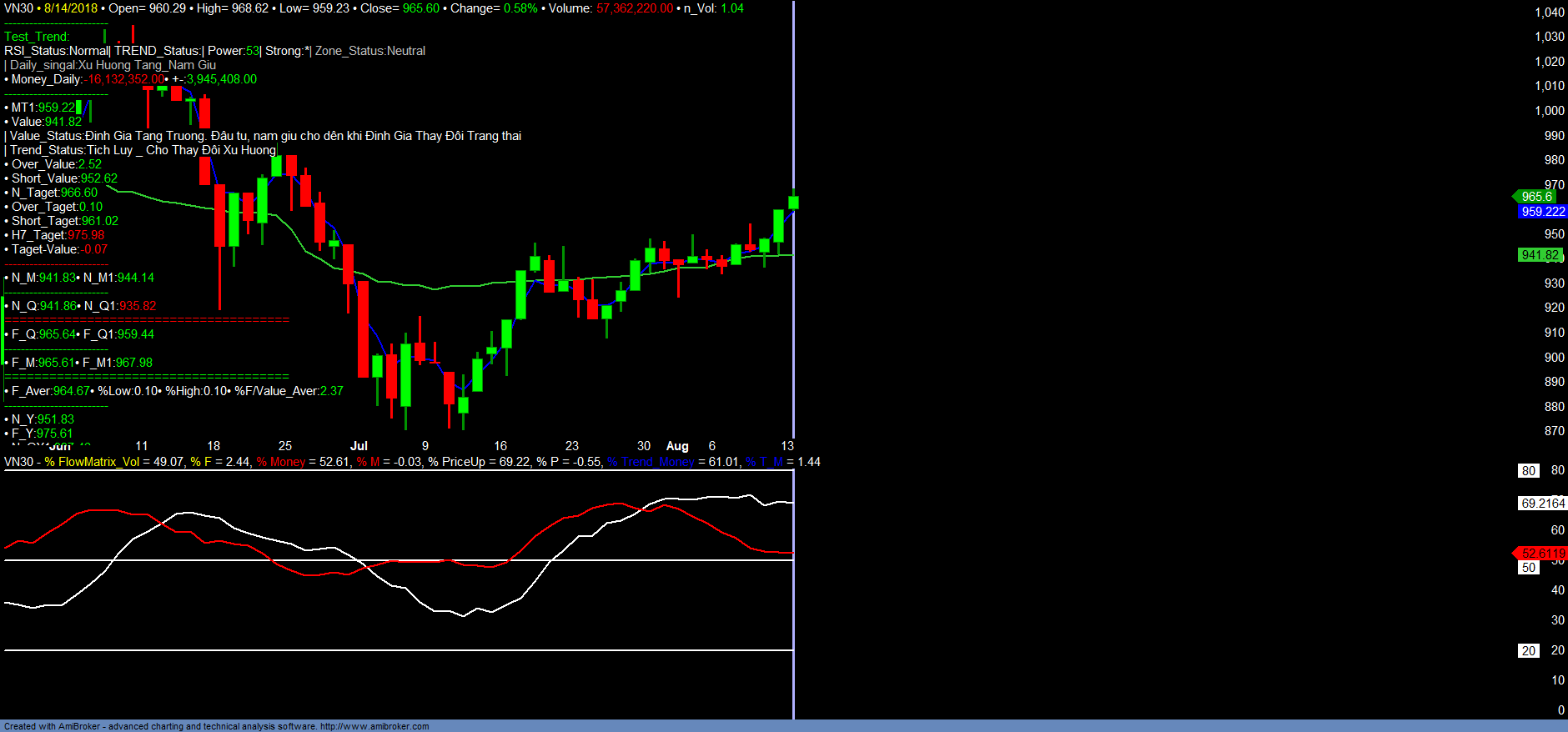Click the blue 959.222 price marker
Image resolution: width=1568 pixels, height=732 pixels.
point(1542,212)
